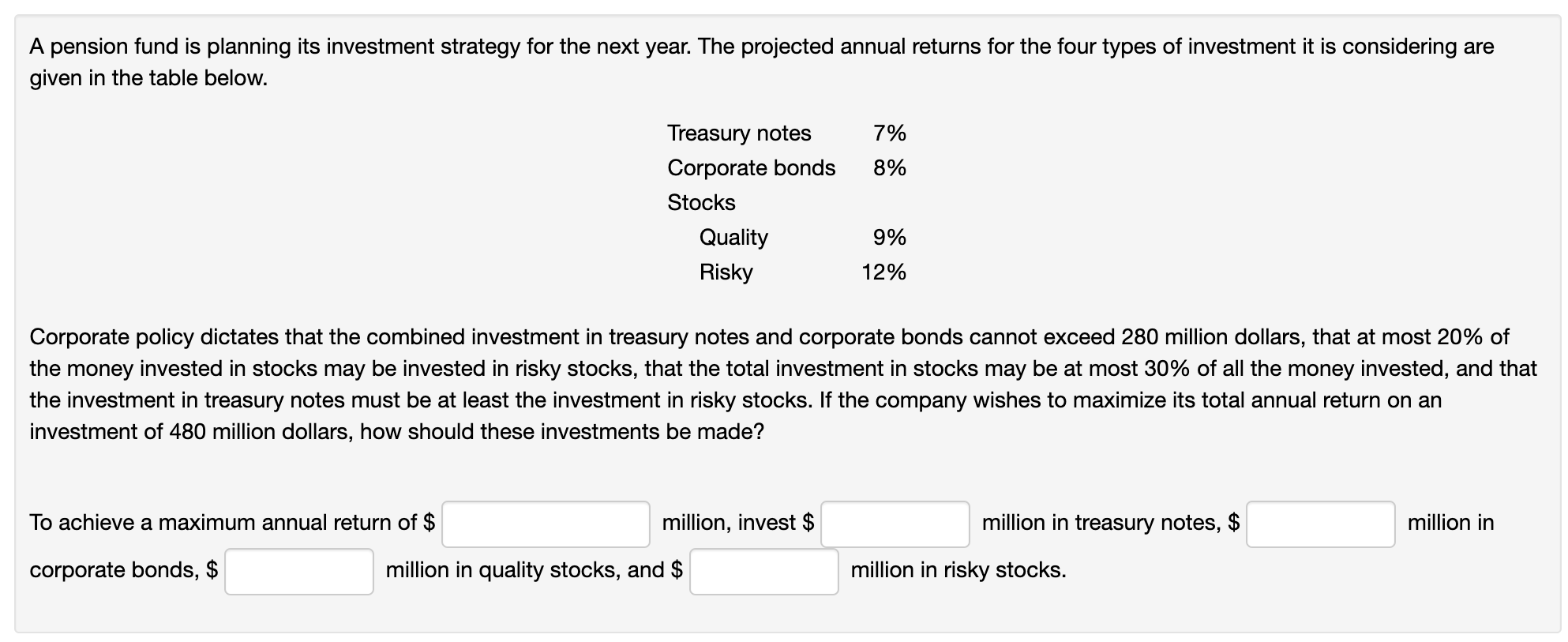Click the maximum annual return input field

pyautogui.click(x=546, y=524)
